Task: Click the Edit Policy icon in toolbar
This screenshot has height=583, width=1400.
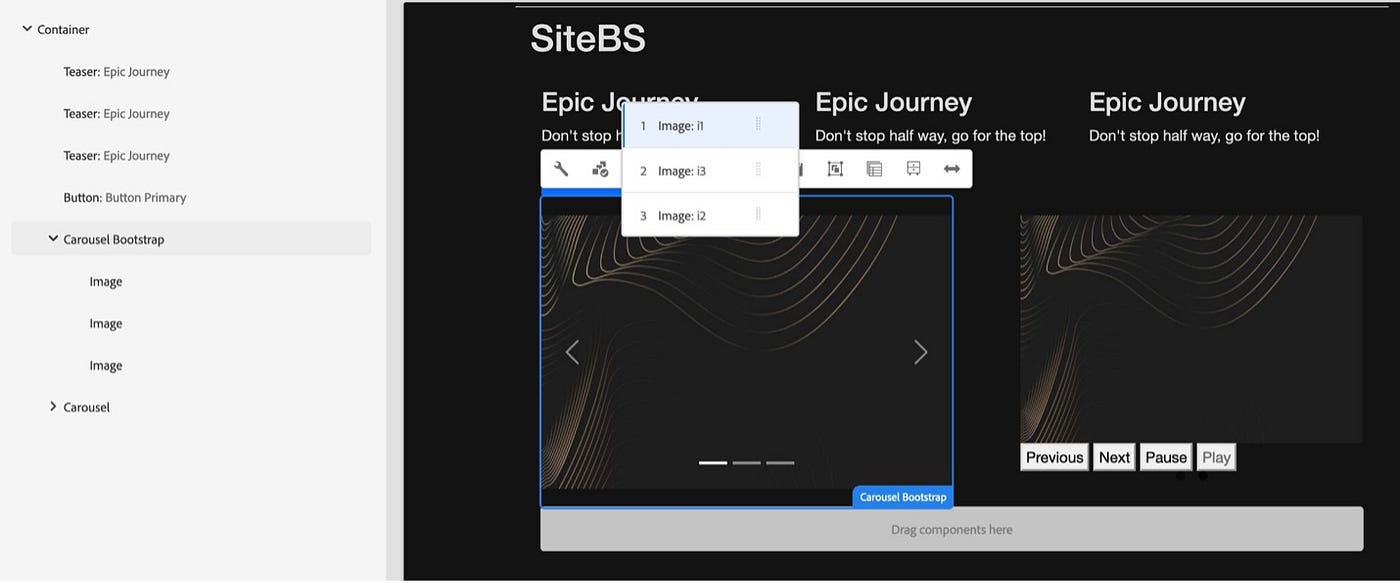Action: point(600,169)
